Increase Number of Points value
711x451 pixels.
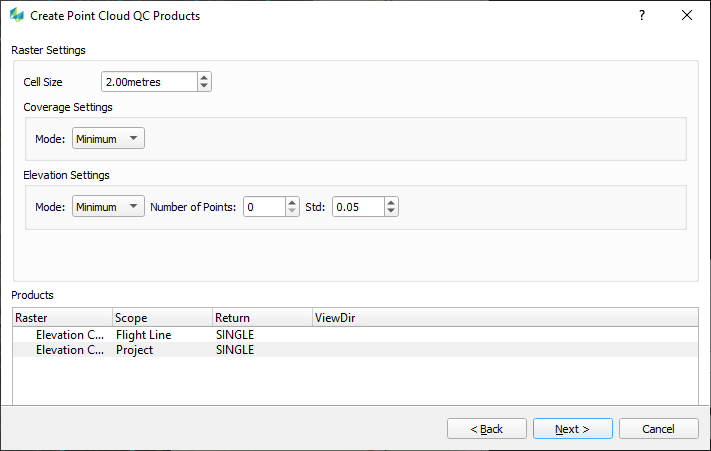[292, 202]
